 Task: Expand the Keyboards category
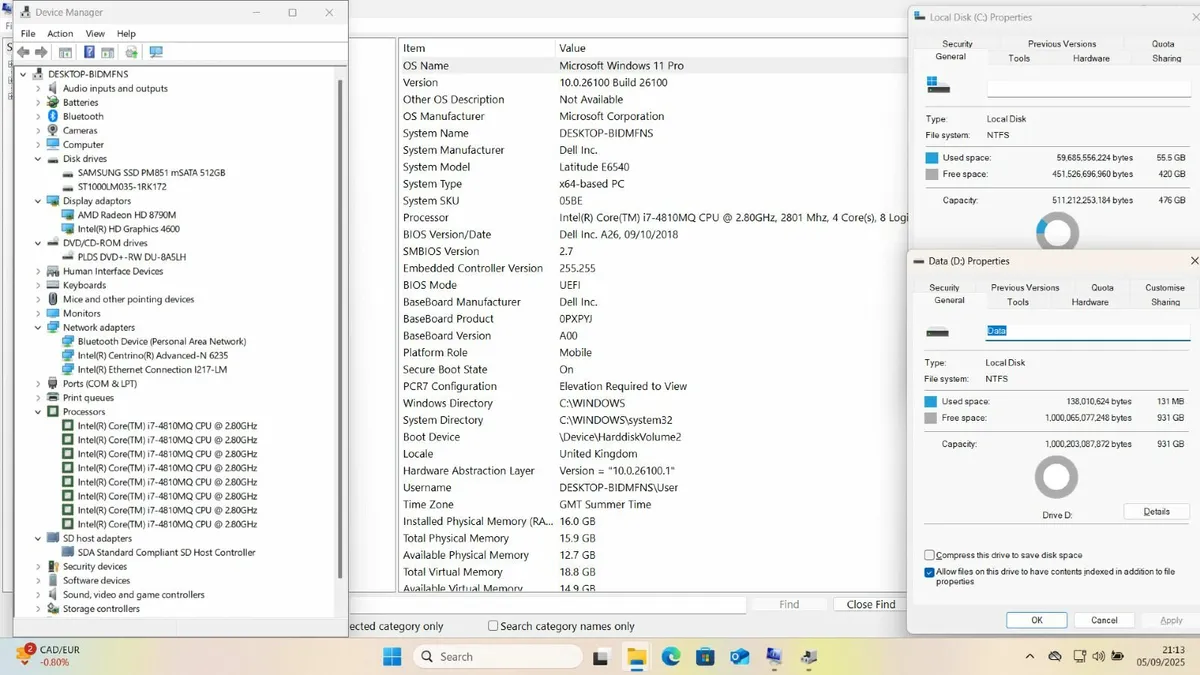(39, 285)
